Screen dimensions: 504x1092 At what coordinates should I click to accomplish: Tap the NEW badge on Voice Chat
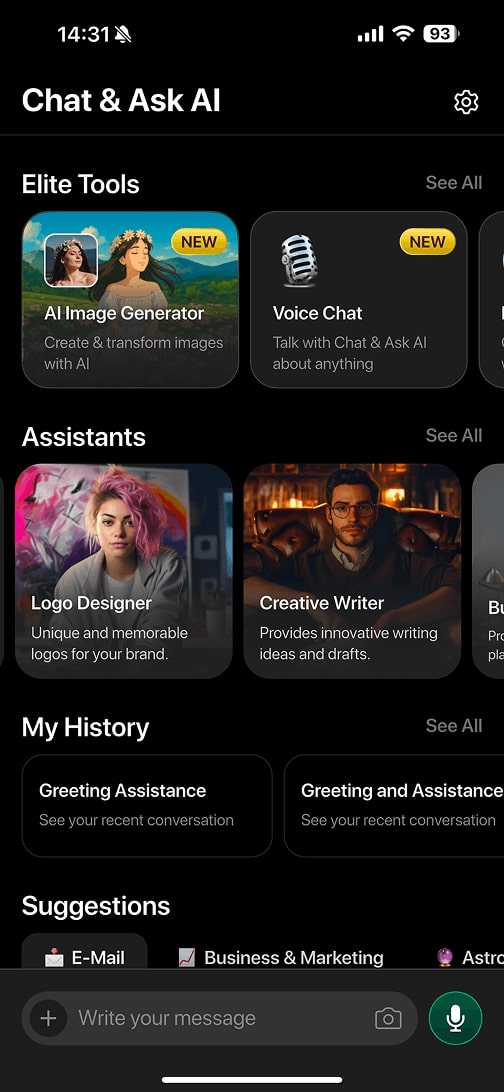tap(427, 242)
